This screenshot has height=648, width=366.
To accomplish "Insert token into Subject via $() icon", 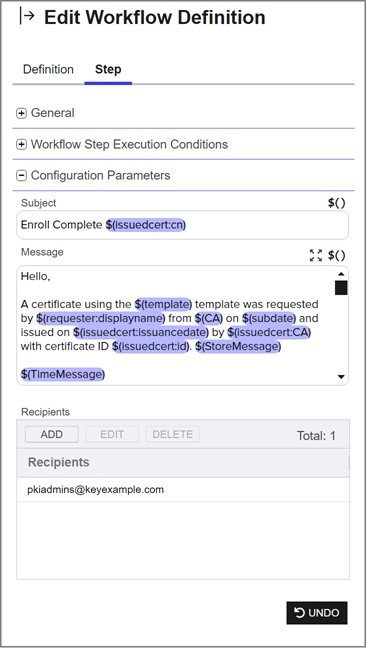I will point(337,203).
